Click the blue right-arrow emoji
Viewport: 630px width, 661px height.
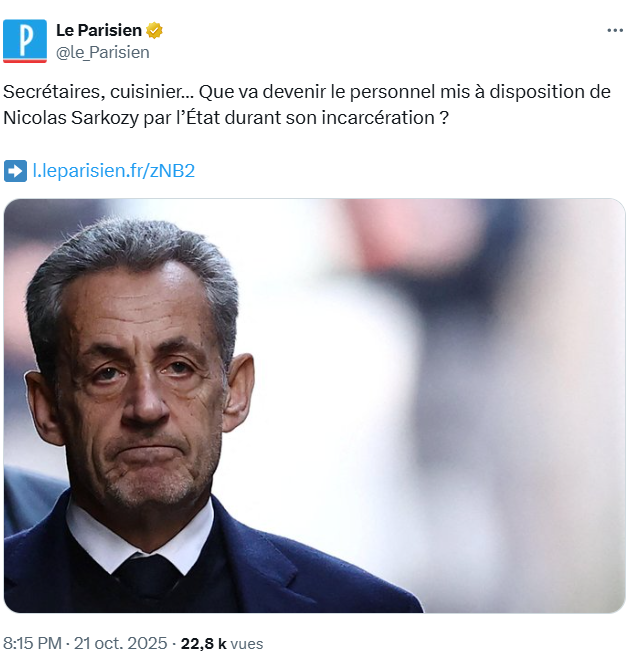[15, 171]
